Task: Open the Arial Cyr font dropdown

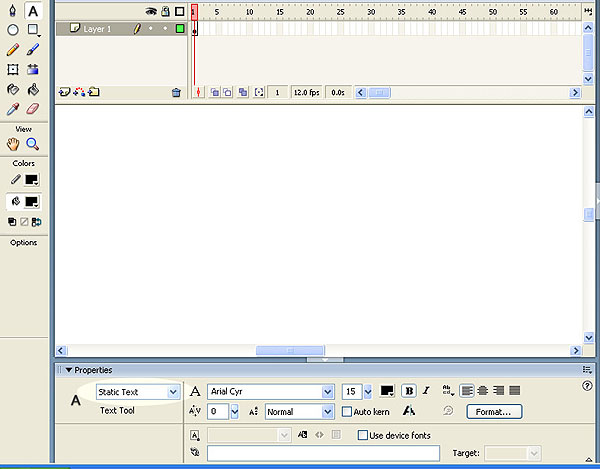Action: tap(327, 392)
